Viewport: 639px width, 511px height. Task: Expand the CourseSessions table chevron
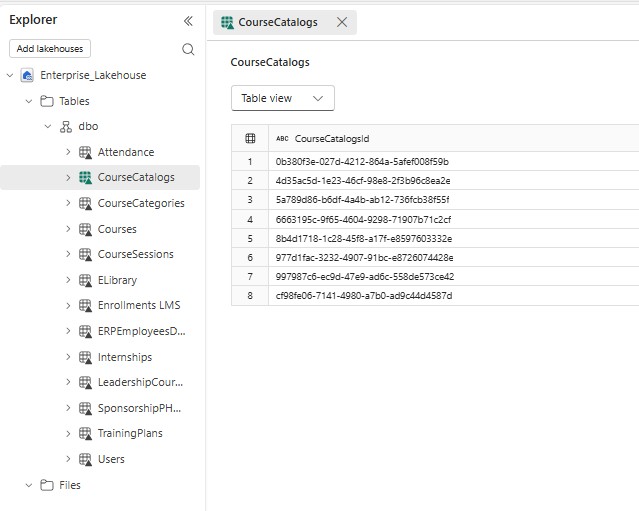(x=68, y=254)
